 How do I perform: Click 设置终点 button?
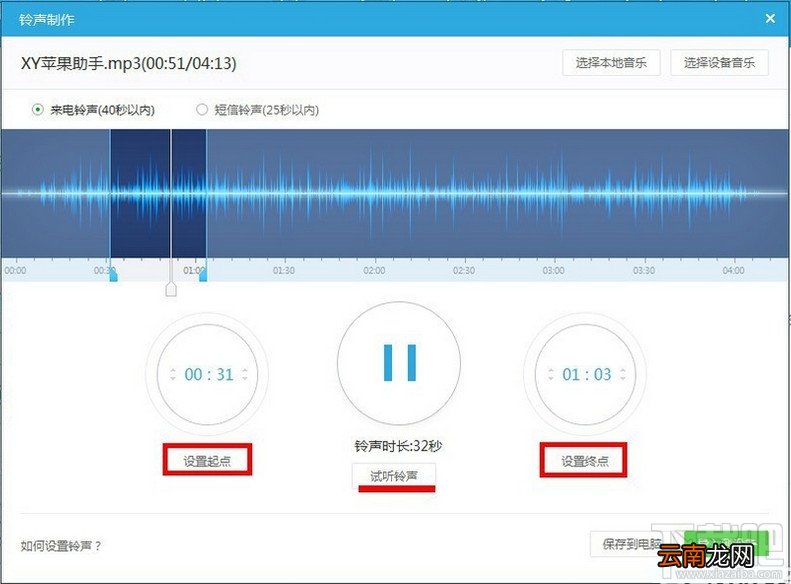point(584,461)
